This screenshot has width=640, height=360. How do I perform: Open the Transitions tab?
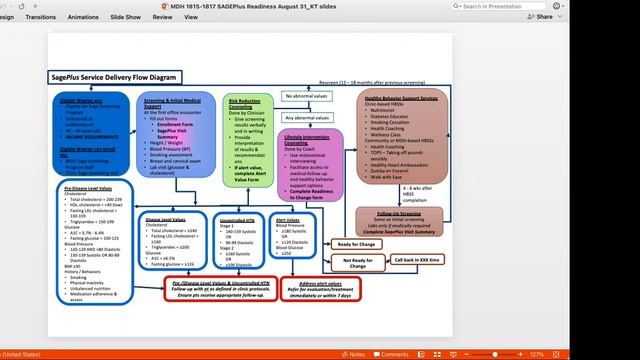(40, 17)
